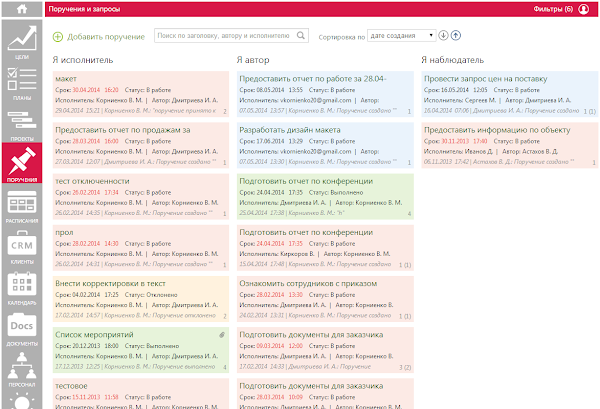Click Статус: Выполнено in Список мероприятий card
600x409 pixels.
tap(152, 346)
